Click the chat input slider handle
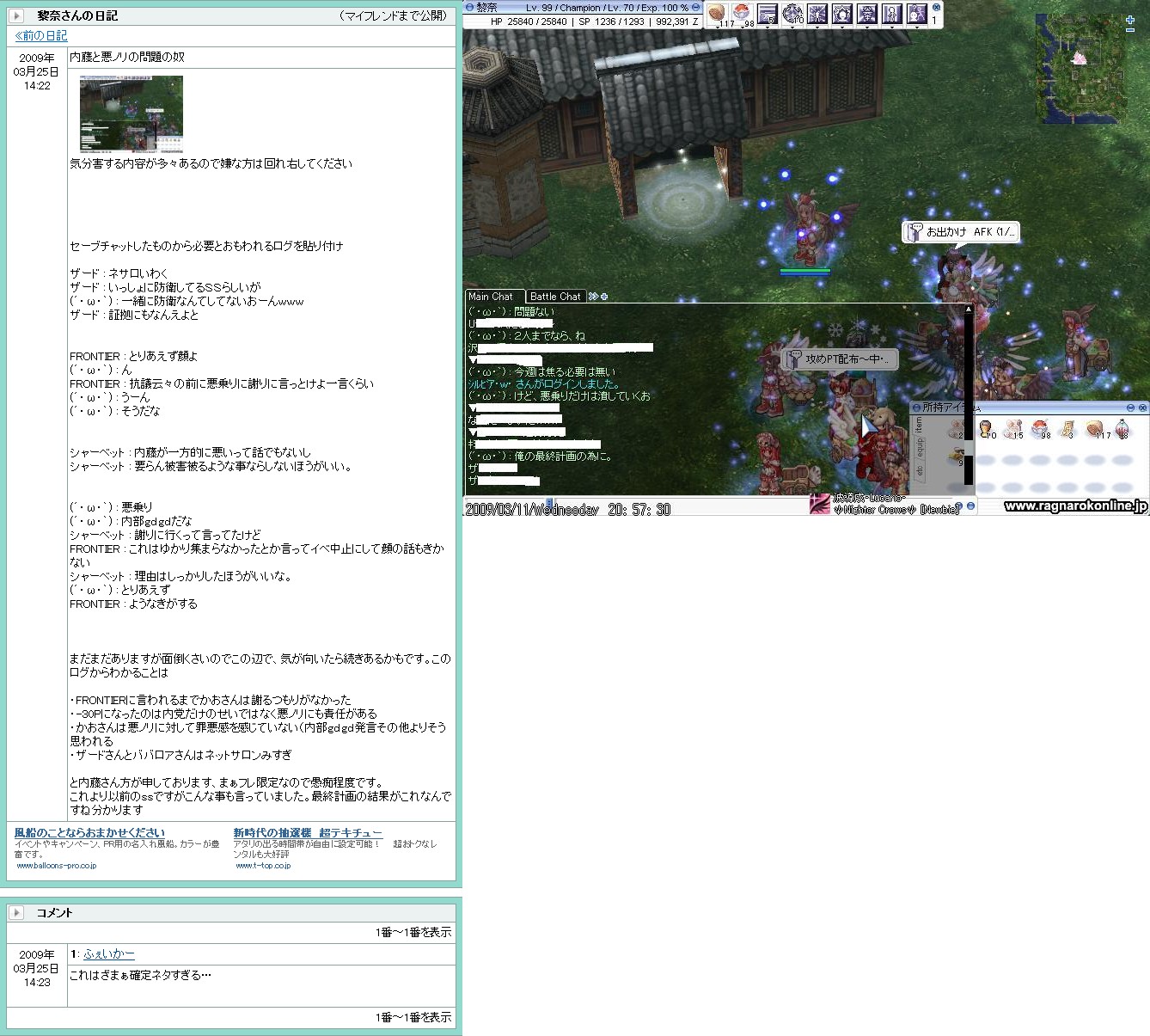Screen dimensions: 1150x1036 point(551,505)
